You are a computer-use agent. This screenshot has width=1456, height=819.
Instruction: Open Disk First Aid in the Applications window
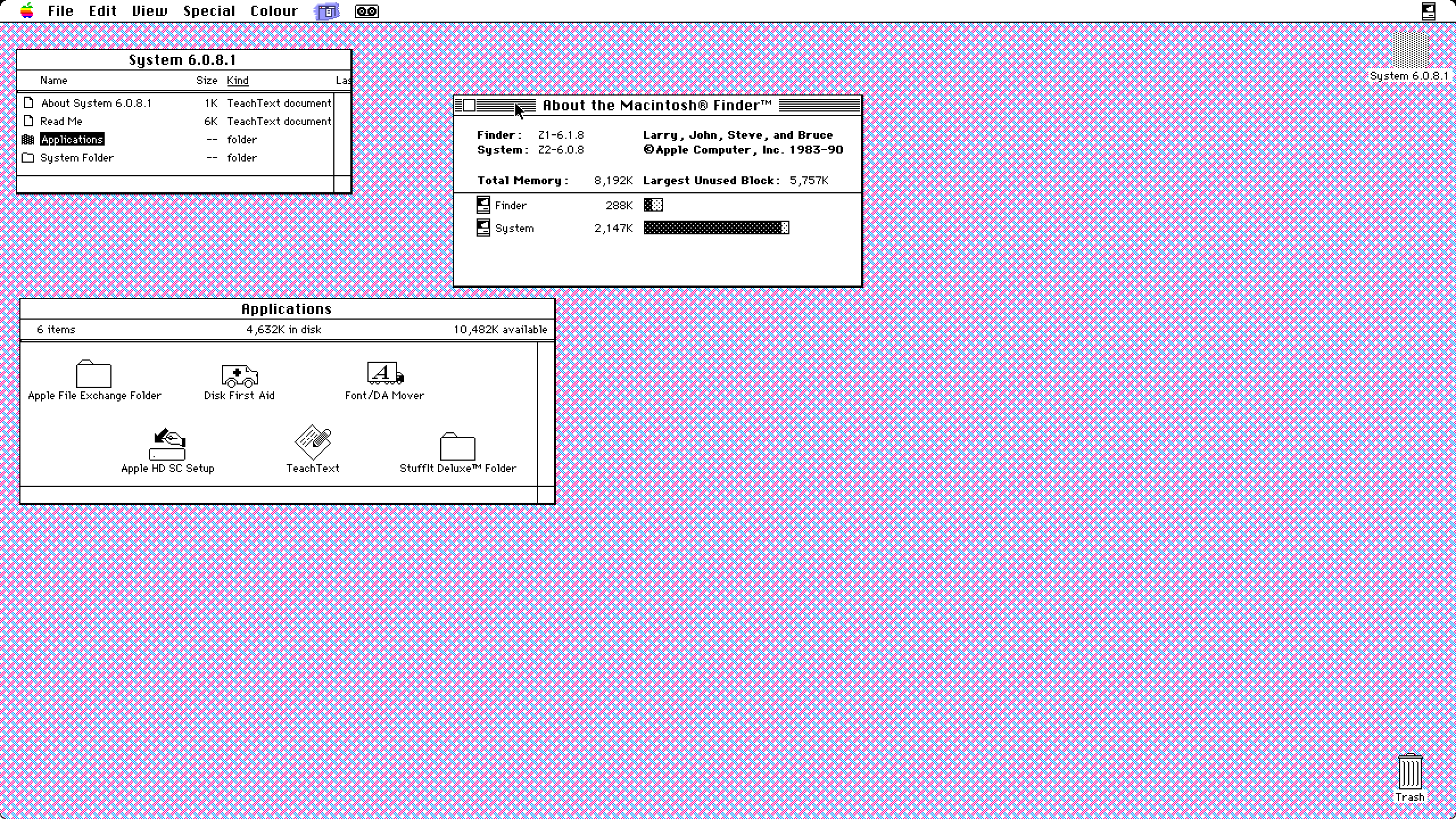tap(239, 375)
